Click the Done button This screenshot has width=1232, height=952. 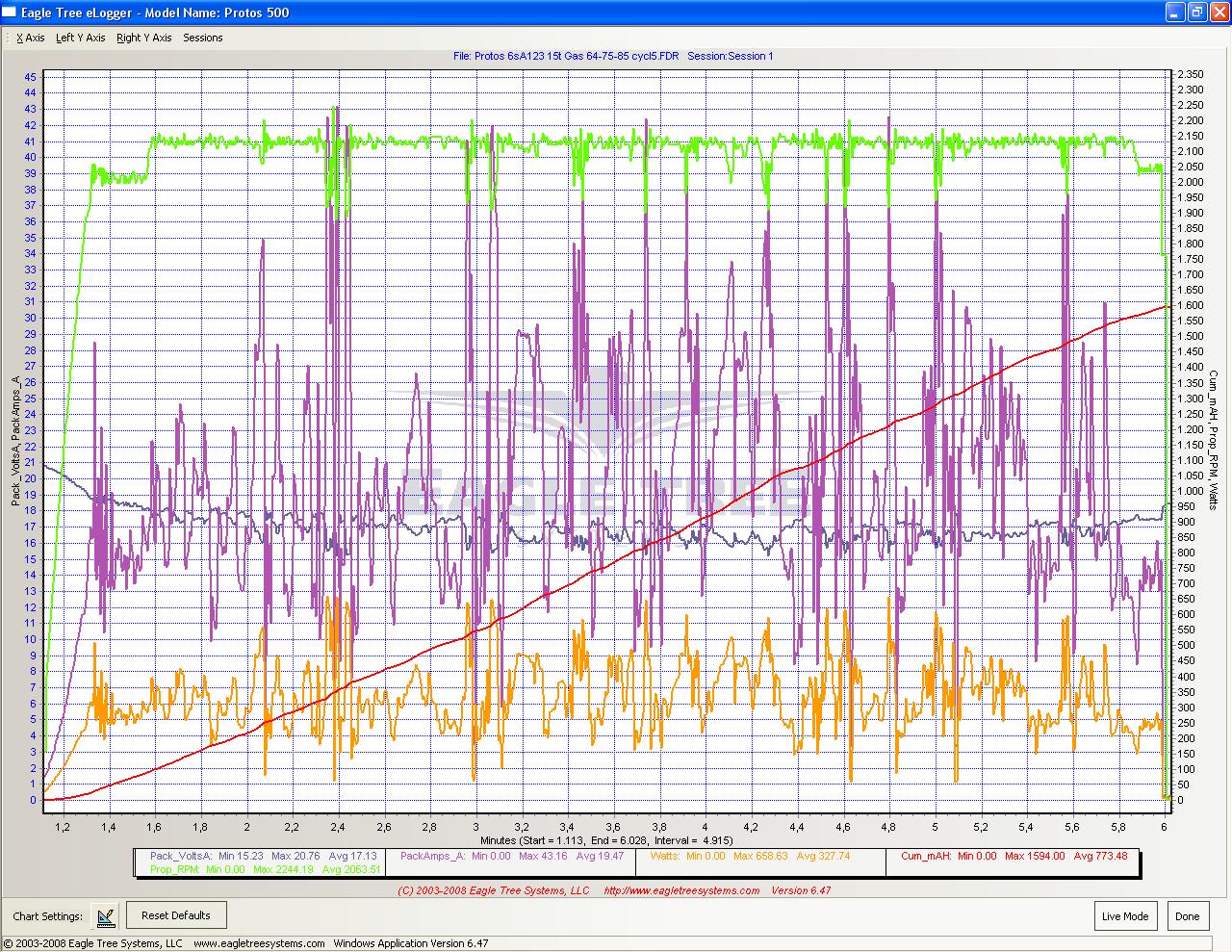coord(1187,916)
